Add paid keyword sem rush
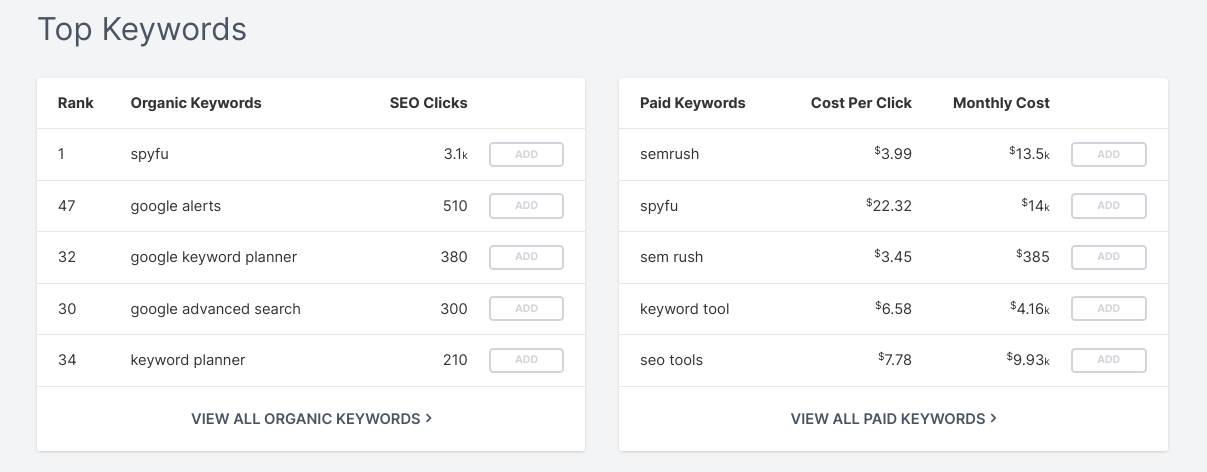The height and width of the screenshot is (472, 1207). [1109, 257]
